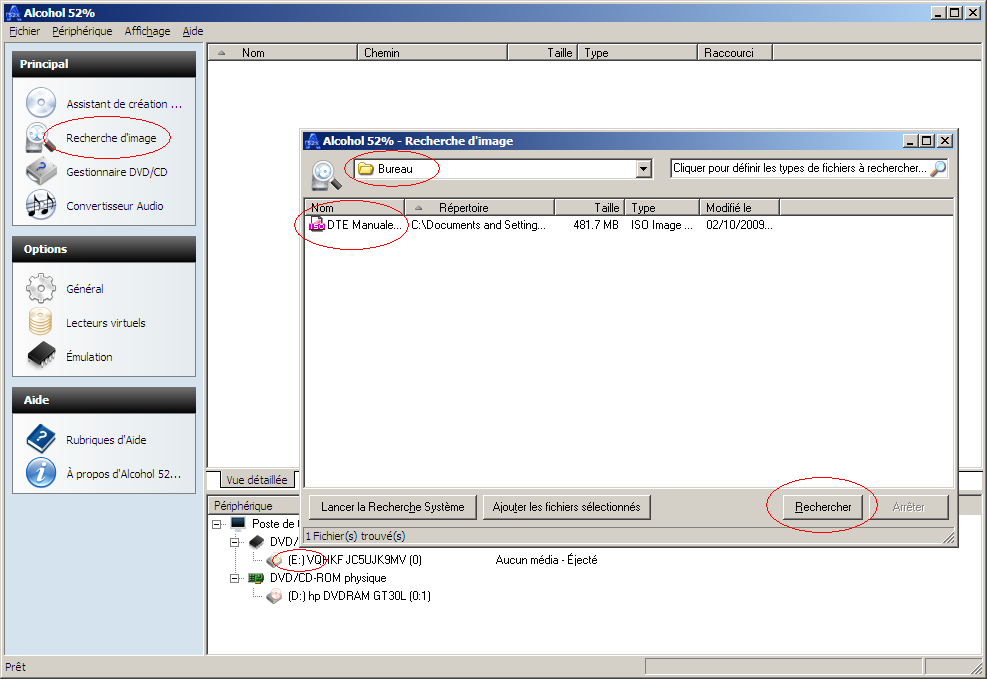The image size is (987, 679).
Task: Click the 02/10/2009 modified date cell
Action: (x=739, y=225)
